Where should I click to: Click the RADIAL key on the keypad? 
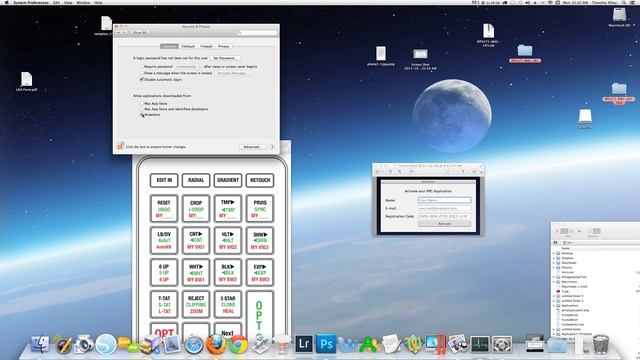(196, 180)
